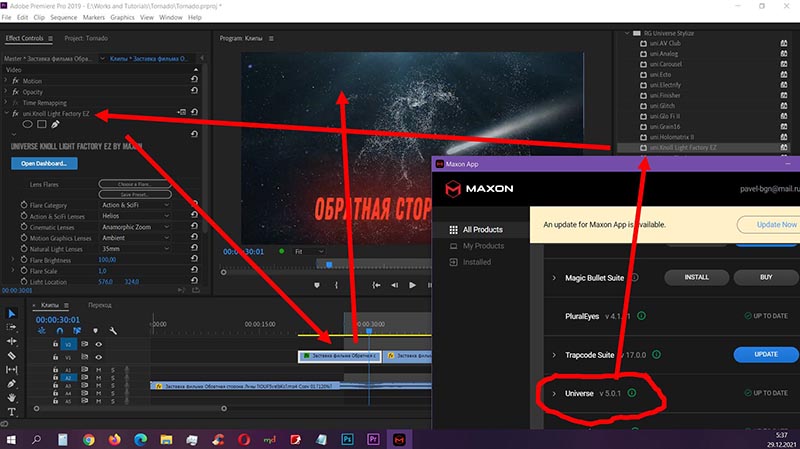The width and height of the screenshot is (800, 449).
Task: Click Open Dashboard button
Action: (44, 163)
